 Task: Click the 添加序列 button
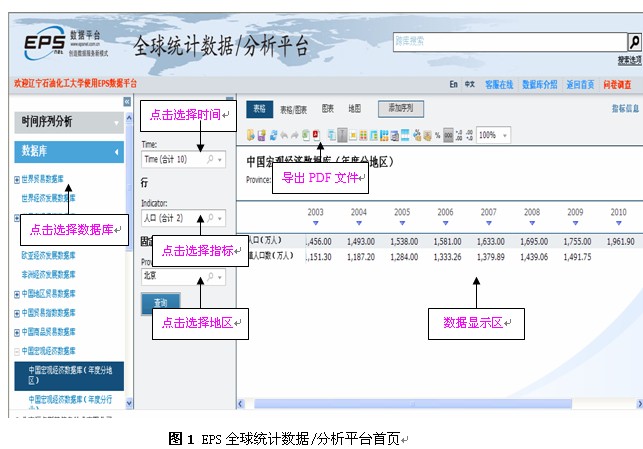[x=401, y=109]
